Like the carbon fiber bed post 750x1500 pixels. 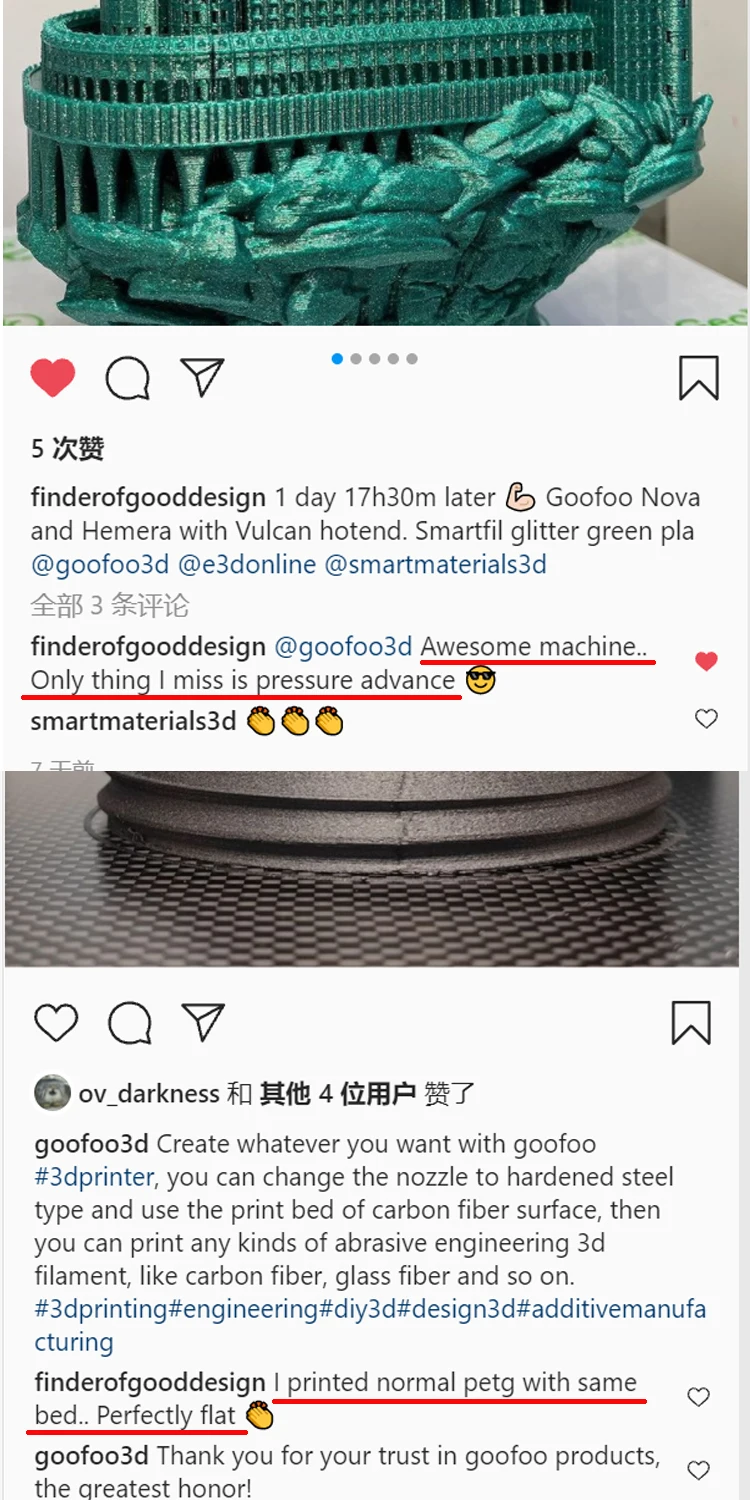(56, 1023)
